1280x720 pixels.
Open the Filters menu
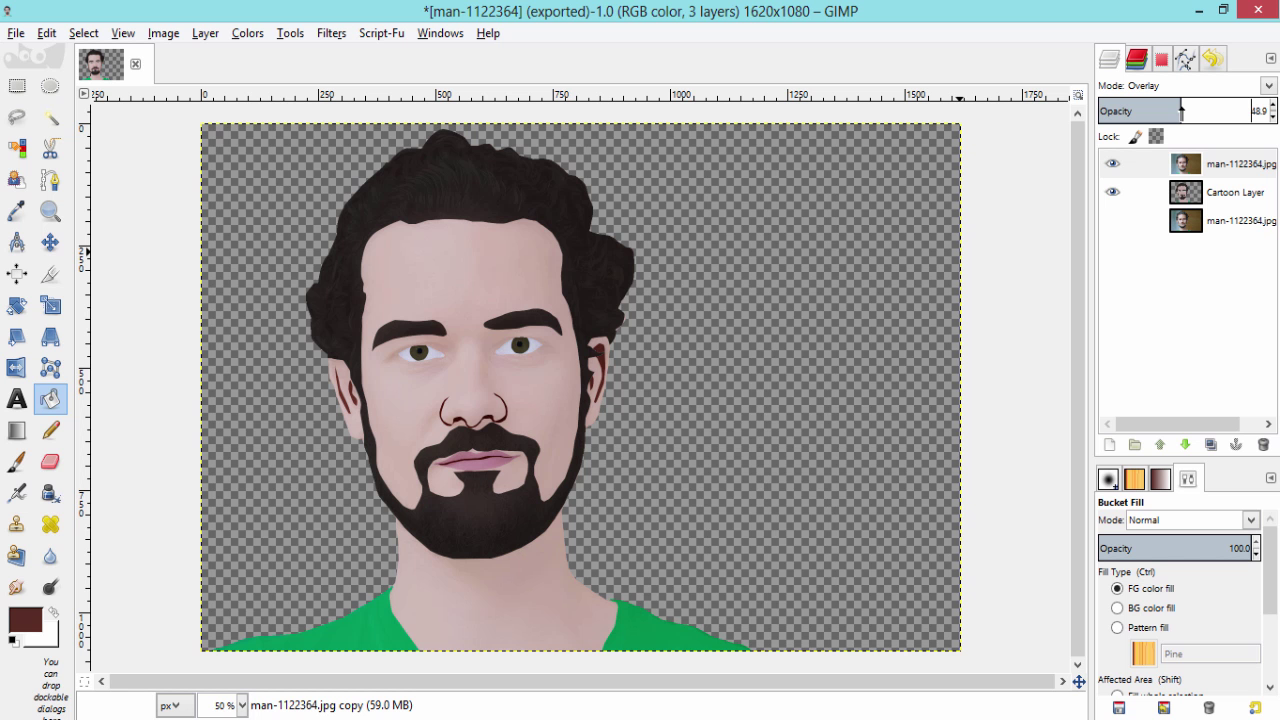[331, 33]
